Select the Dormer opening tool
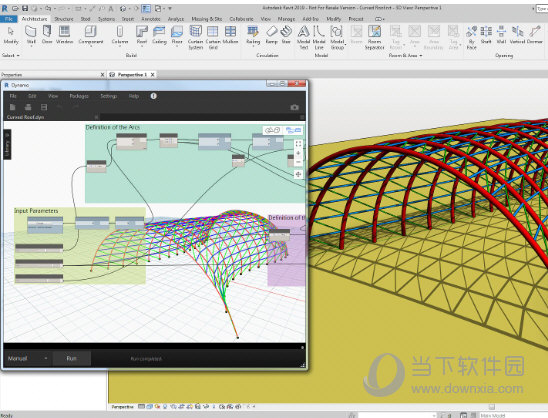548x418 pixels. point(535,35)
